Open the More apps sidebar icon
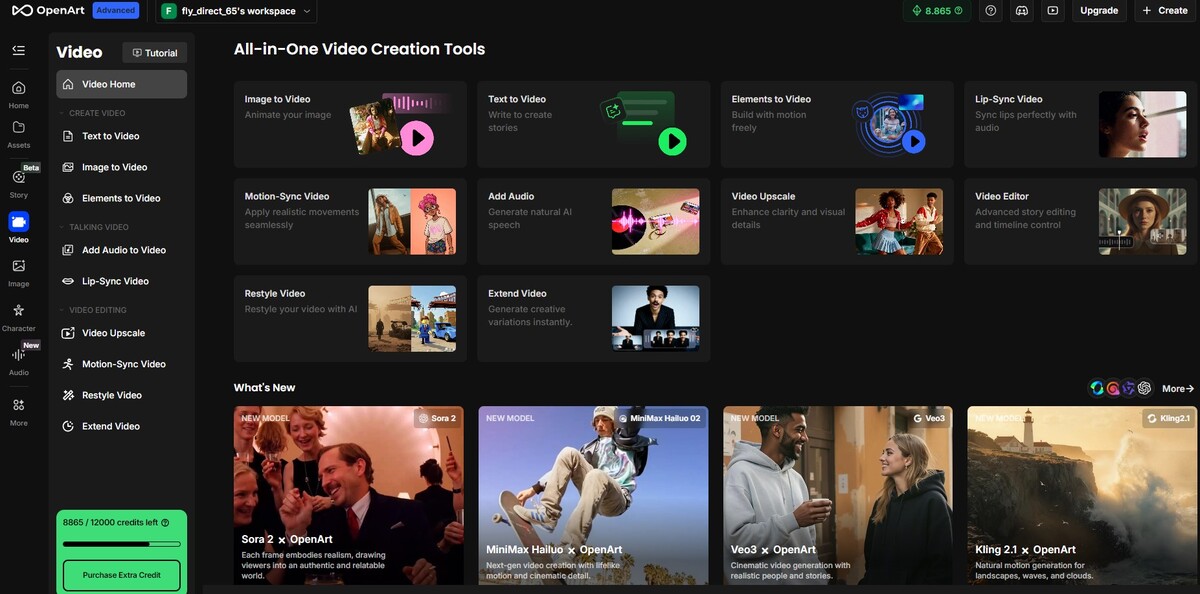Image resolution: width=1200 pixels, height=594 pixels. [x=18, y=410]
